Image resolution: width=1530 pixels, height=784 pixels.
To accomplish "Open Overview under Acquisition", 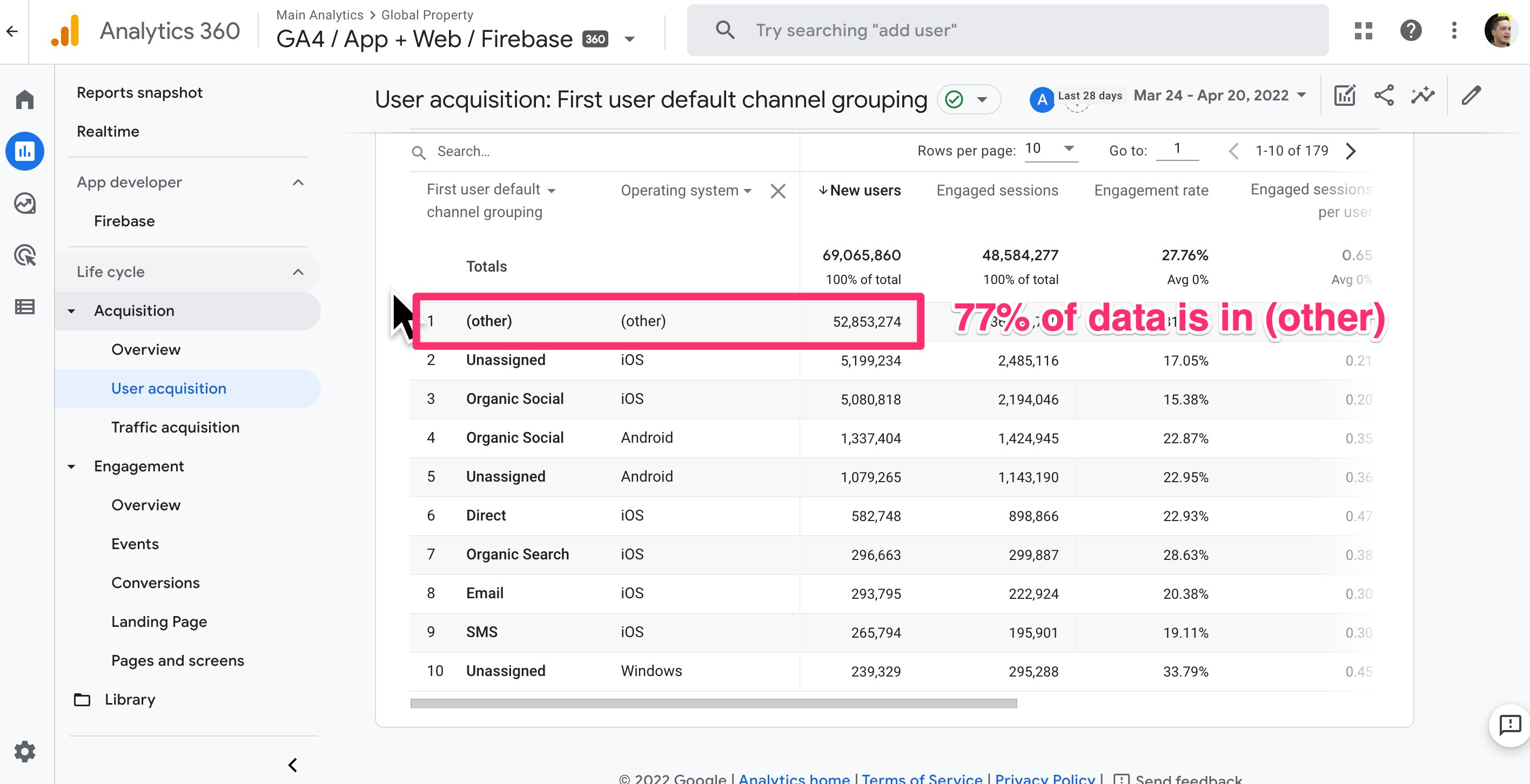I will click(145, 349).
